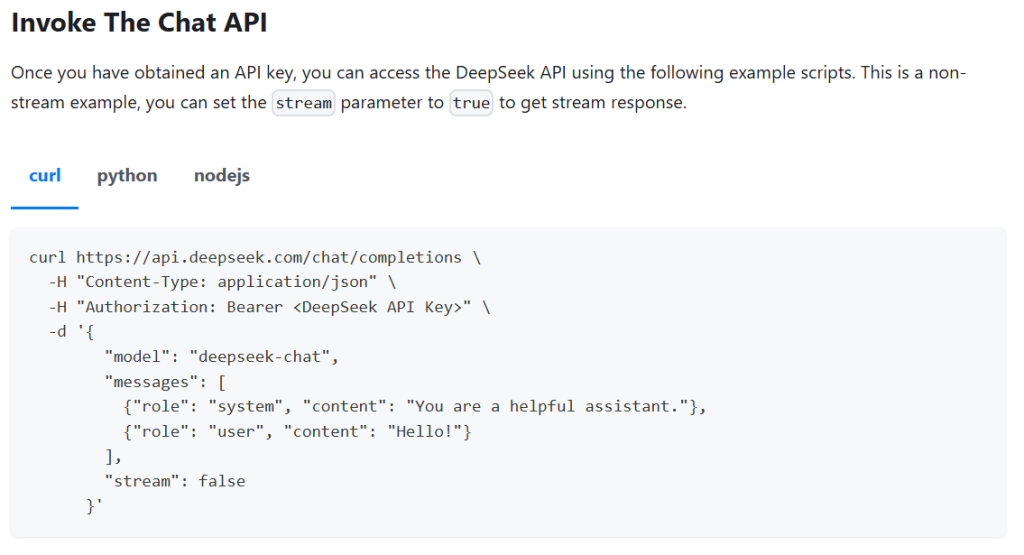Click the Content-Type header line
The image size is (1024, 555).
222,282
